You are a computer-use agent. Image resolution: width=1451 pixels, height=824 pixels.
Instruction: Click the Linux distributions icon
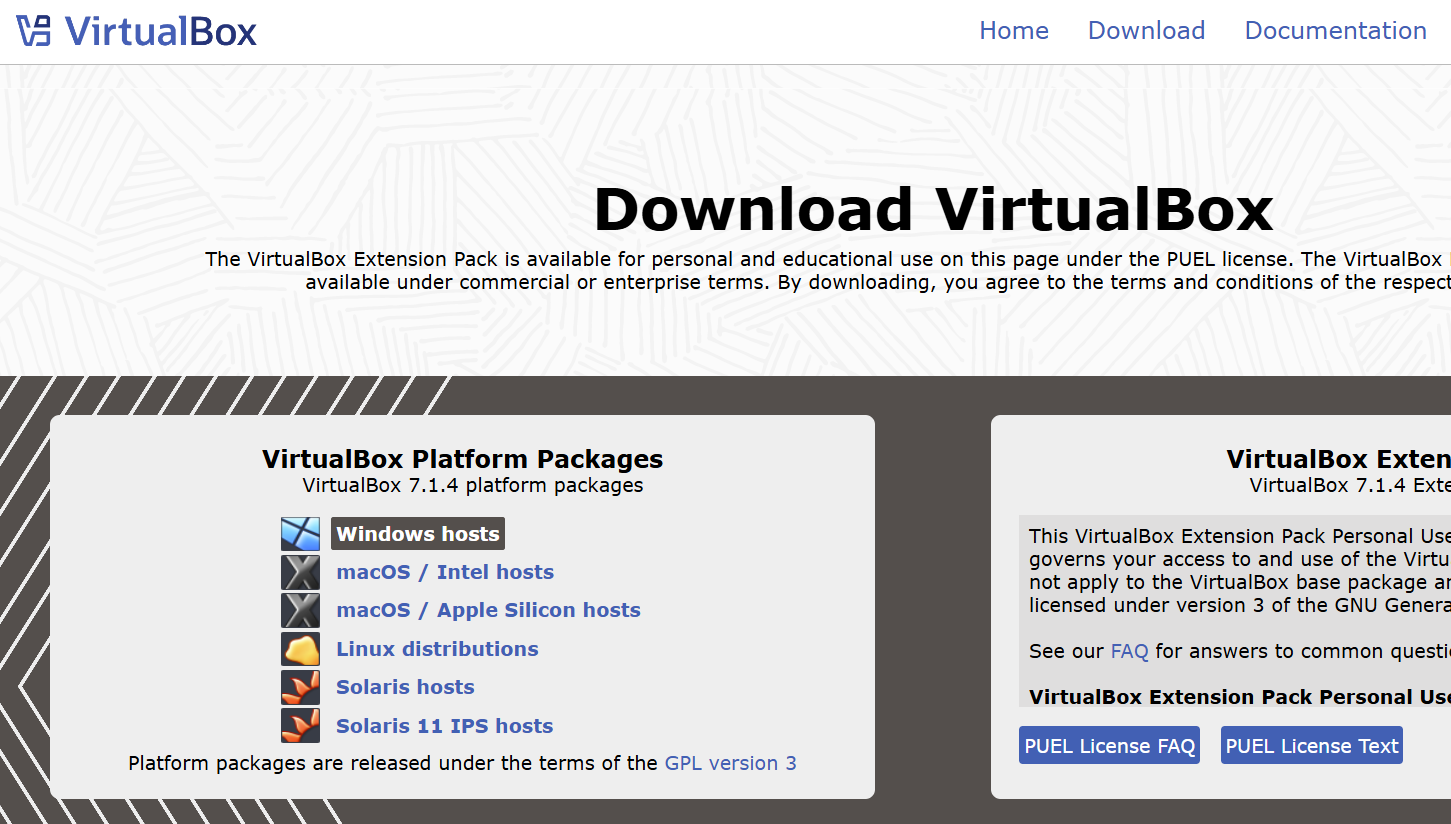pos(300,649)
